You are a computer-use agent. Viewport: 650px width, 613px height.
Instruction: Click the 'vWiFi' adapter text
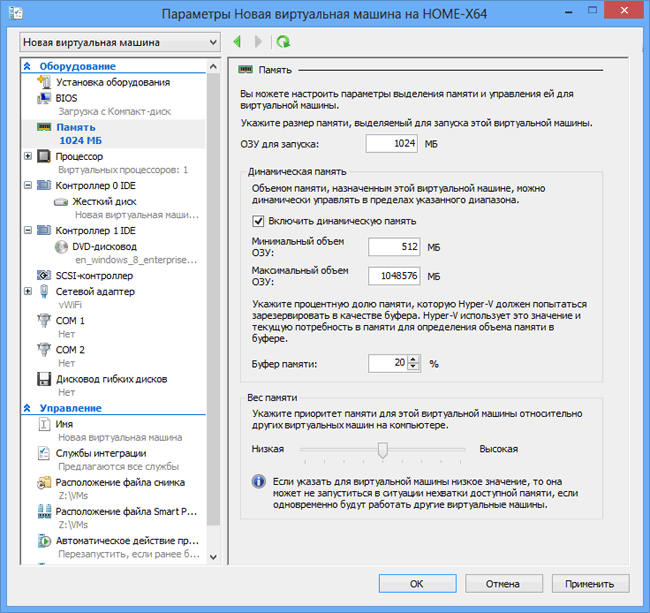[x=70, y=305]
